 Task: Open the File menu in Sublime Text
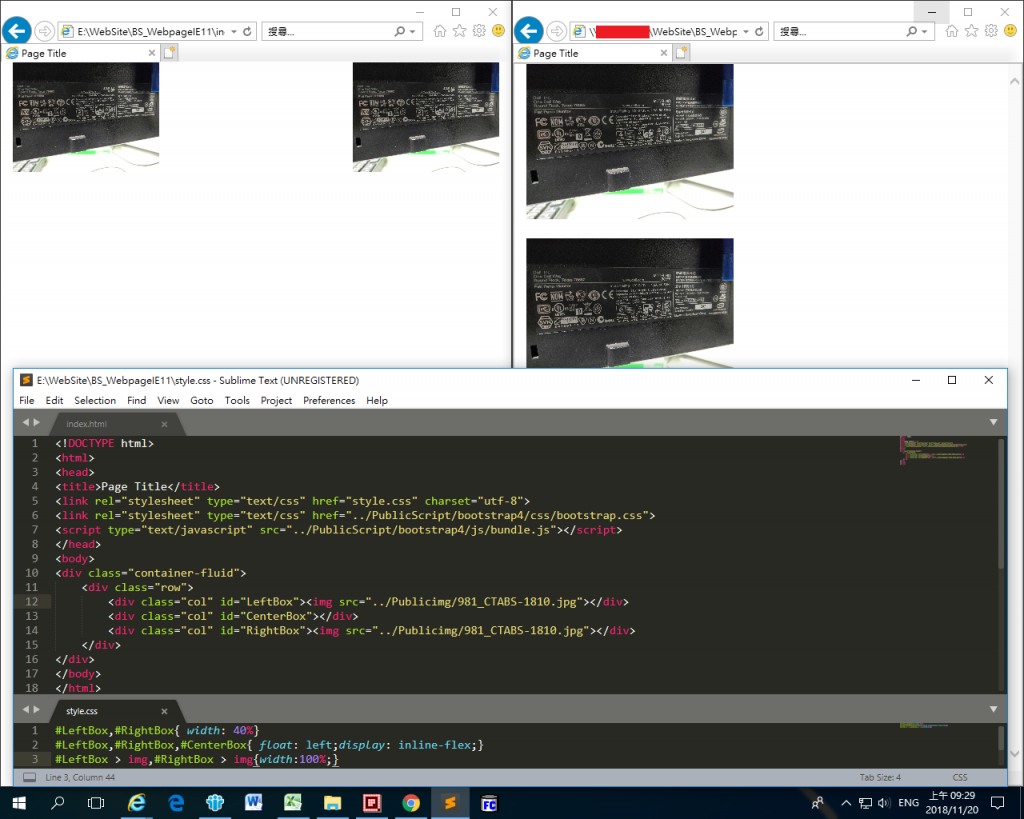[27, 400]
